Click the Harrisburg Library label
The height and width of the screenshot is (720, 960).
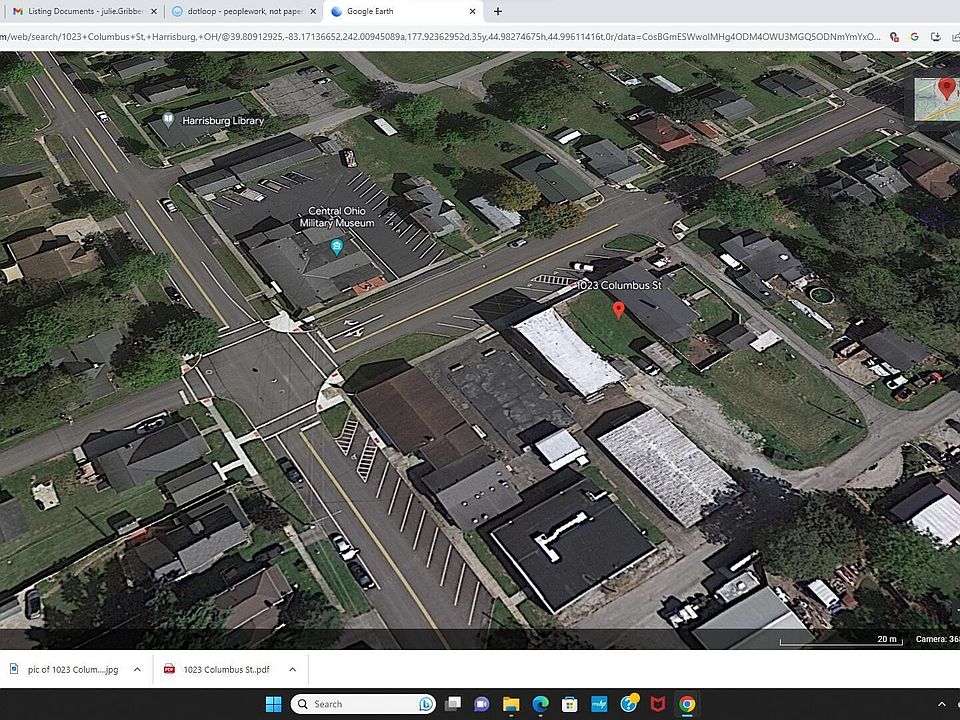[223, 121]
